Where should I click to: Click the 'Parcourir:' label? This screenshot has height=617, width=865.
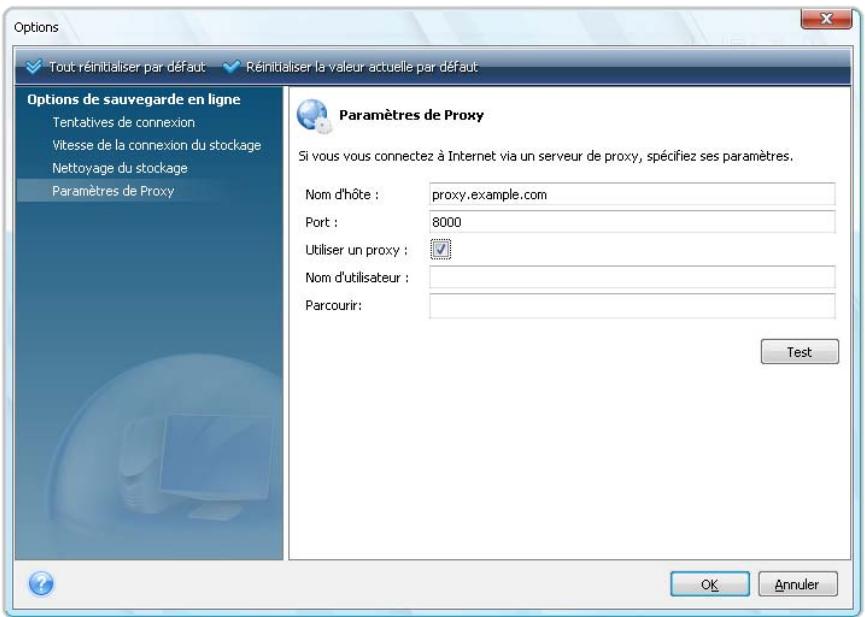click(x=334, y=305)
